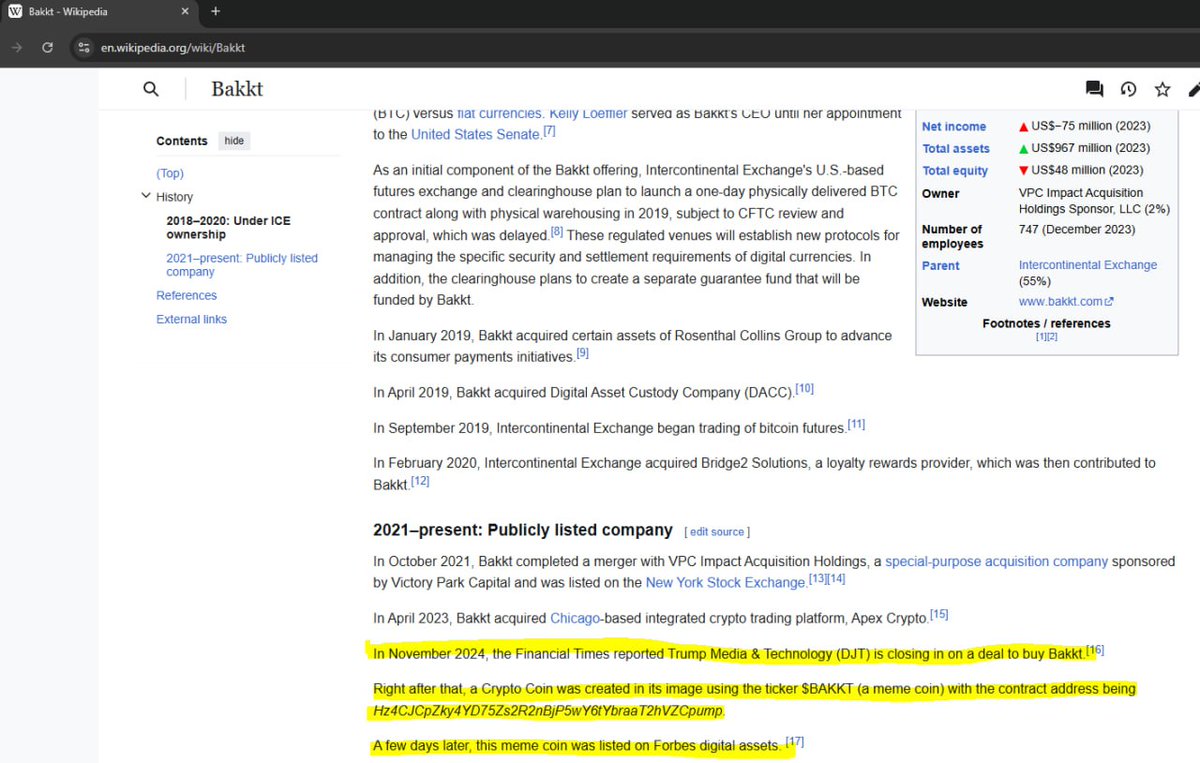Go to 2018–2020: Under ICE ownership
Screen dimensions: 1200x763
(x=228, y=227)
